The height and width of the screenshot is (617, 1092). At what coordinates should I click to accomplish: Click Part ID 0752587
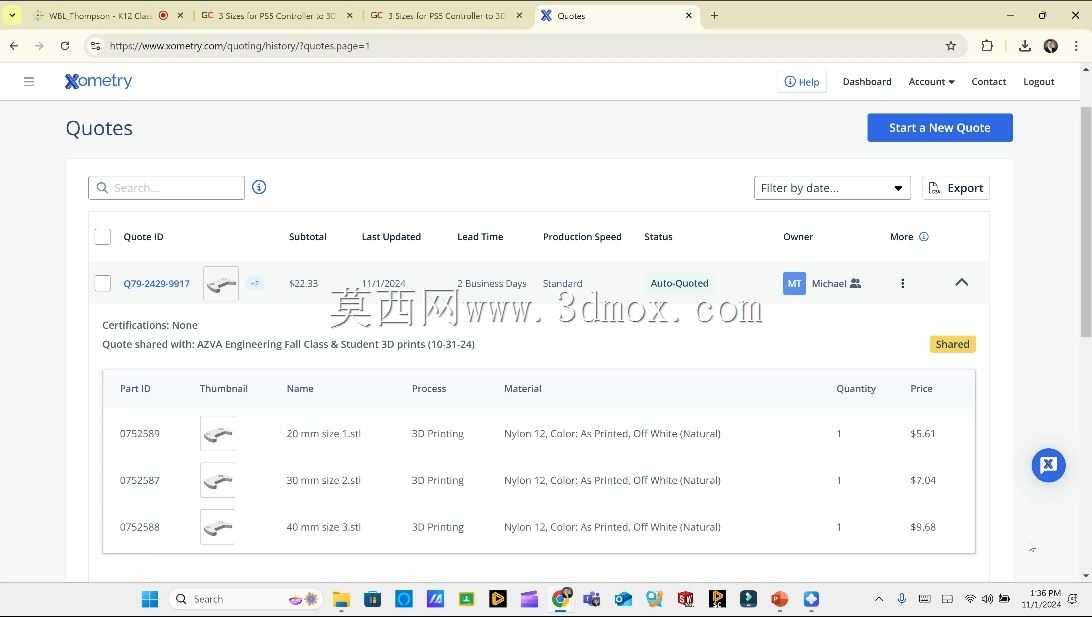(x=139, y=481)
